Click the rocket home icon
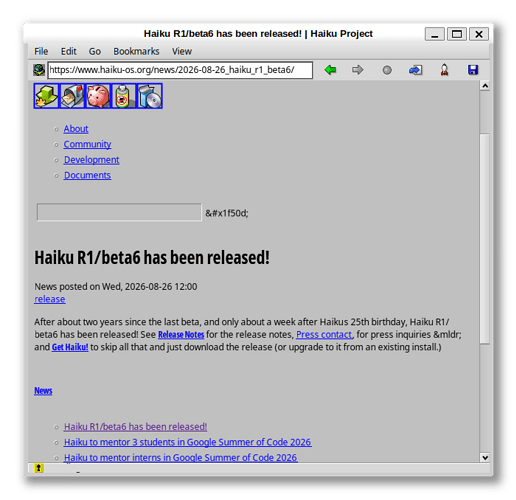This screenshot has height=500, width=516. pyautogui.click(x=444, y=70)
